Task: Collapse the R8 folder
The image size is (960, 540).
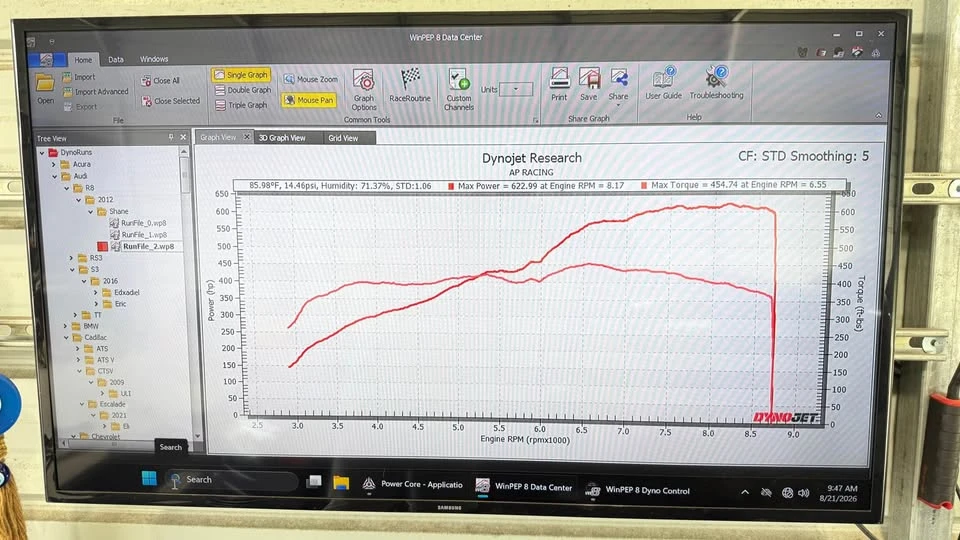Action: pyautogui.click(x=66, y=188)
